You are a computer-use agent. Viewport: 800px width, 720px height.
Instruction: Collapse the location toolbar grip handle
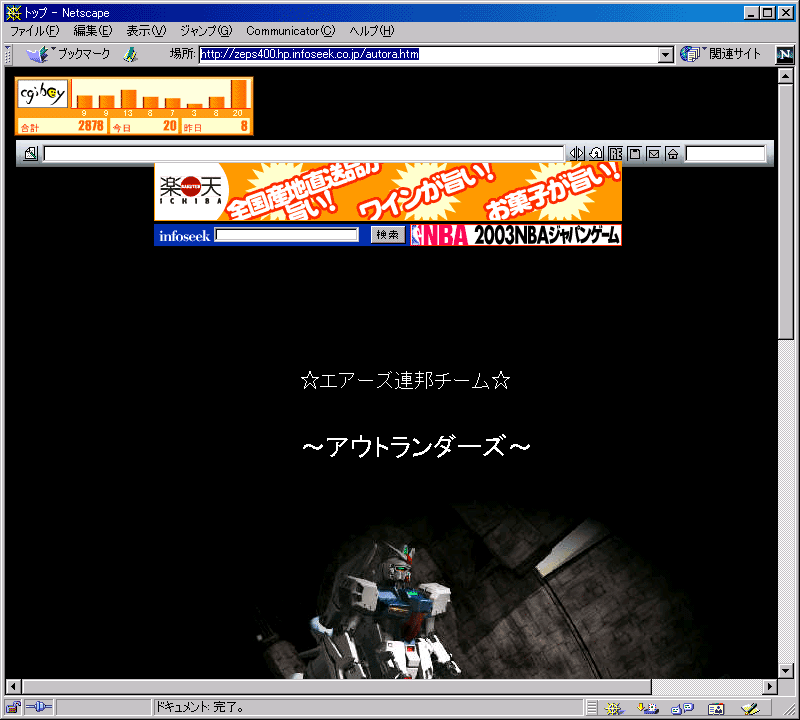[8, 54]
